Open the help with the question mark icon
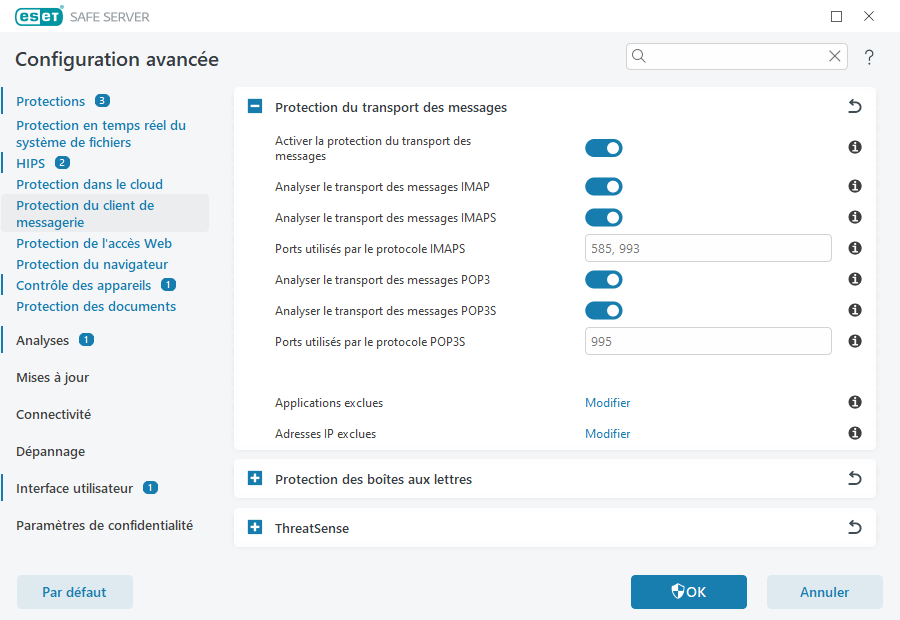 [x=868, y=57]
